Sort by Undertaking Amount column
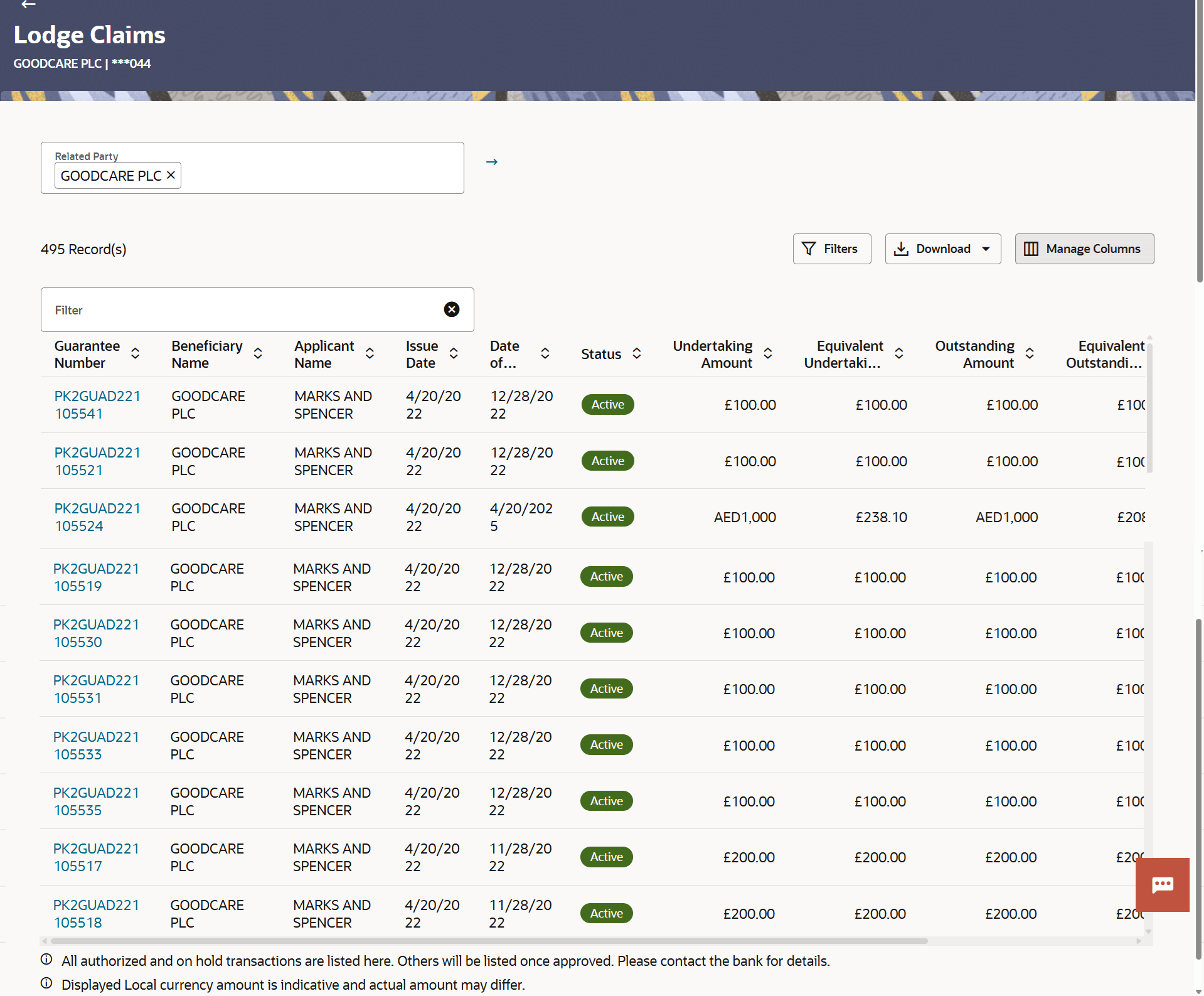1204x996 pixels. pyautogui.click(x=767, y=354)
